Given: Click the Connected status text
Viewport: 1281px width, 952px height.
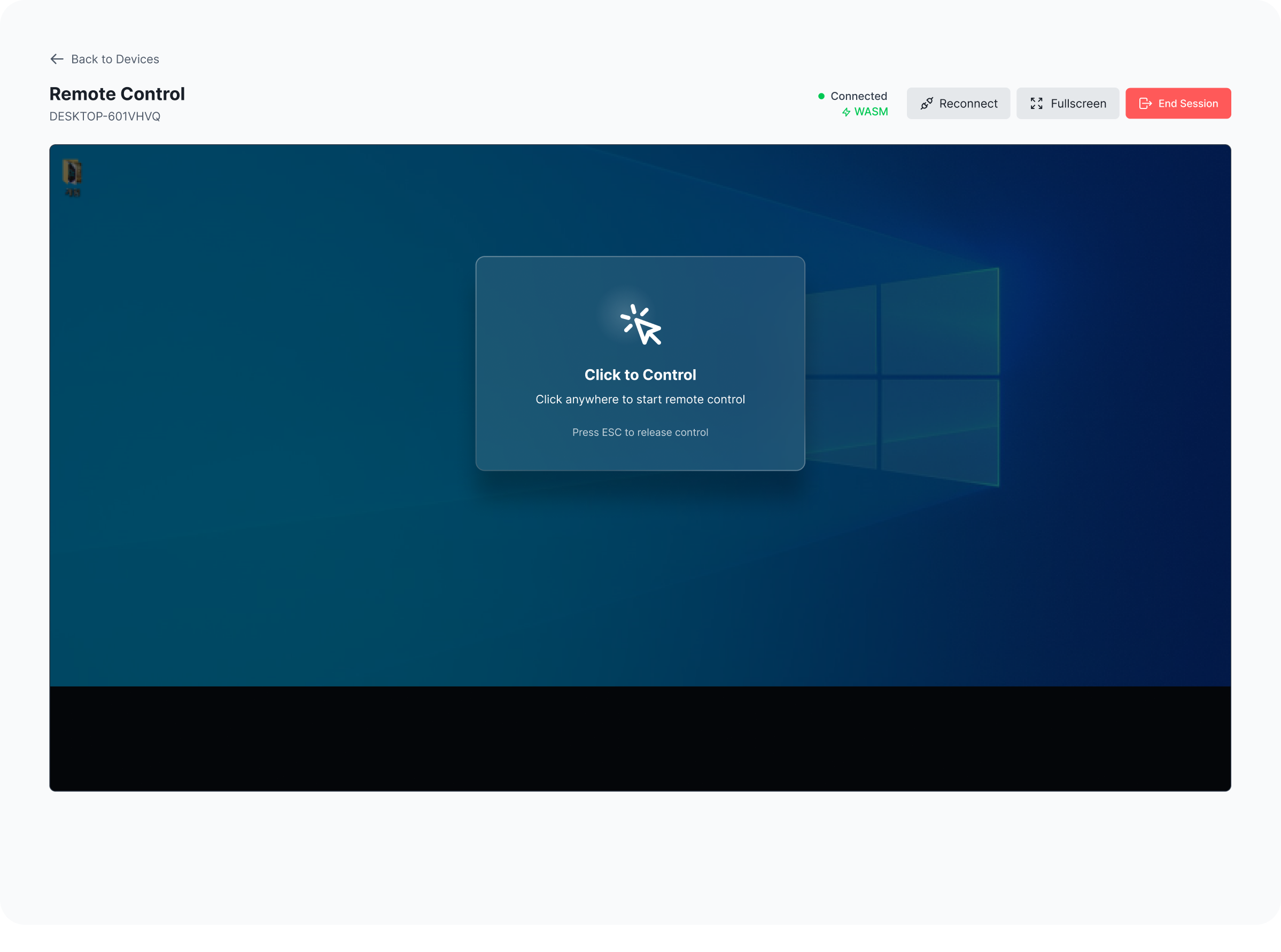Looking at the screenshot, I should point(858,96).
